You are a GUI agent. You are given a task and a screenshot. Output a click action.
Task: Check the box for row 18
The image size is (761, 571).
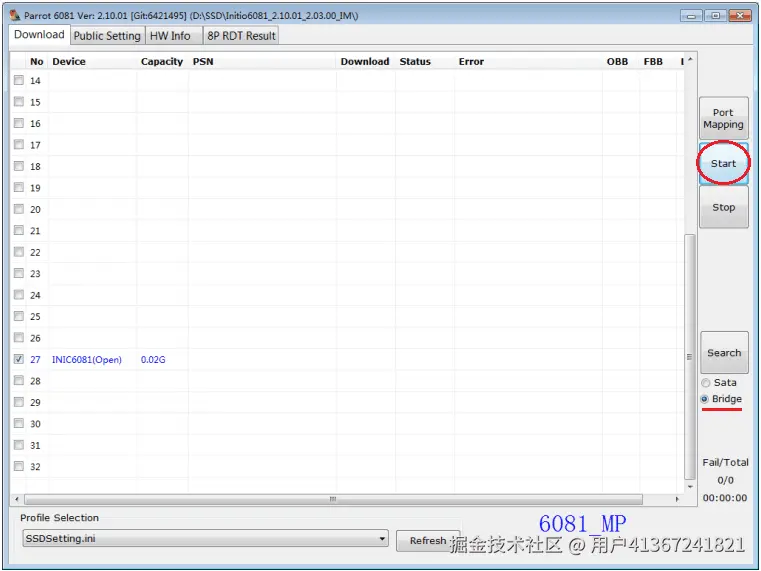pos(19,166)
